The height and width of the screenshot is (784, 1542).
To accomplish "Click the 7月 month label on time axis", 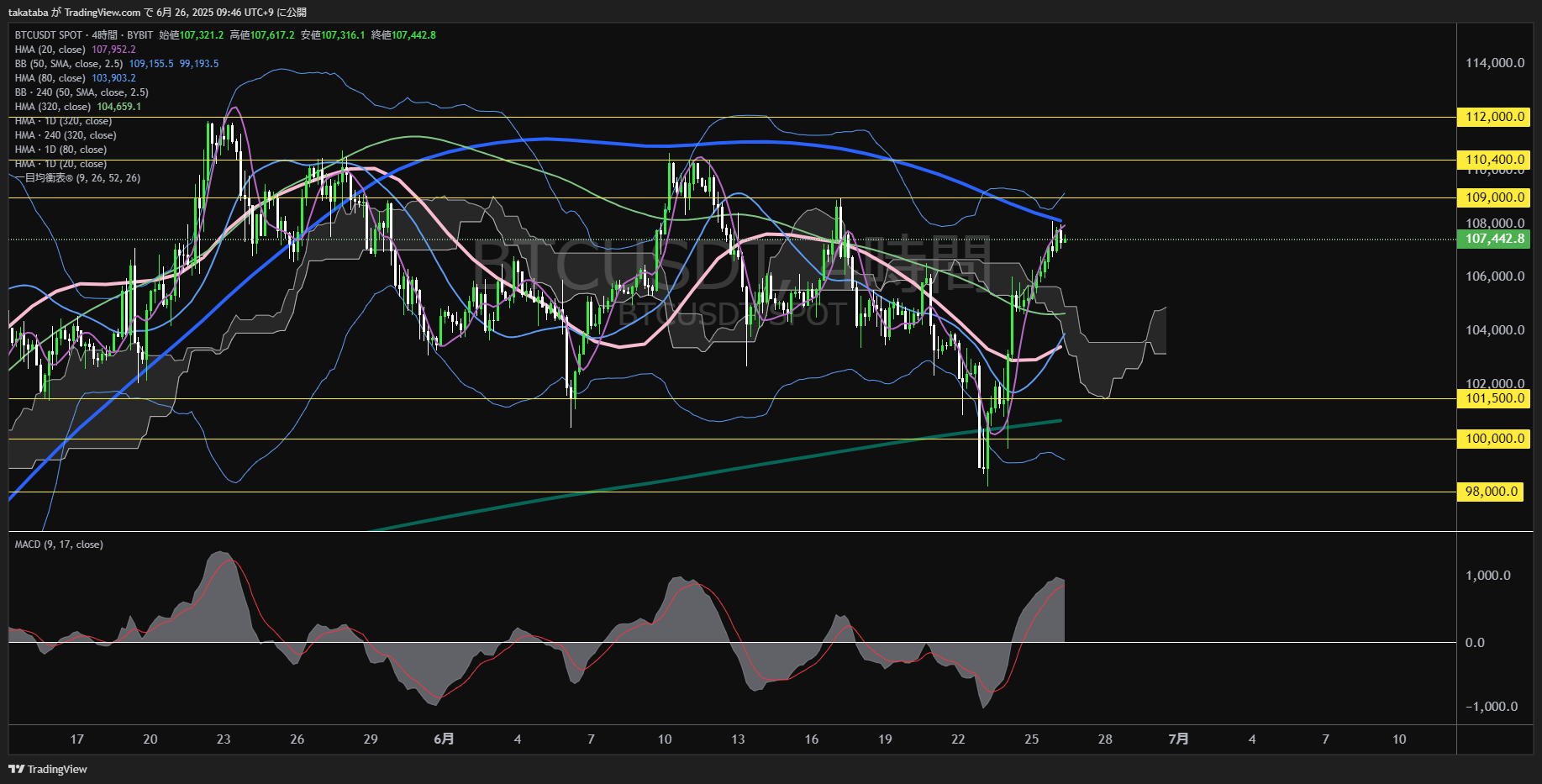I will [1178, 739].
